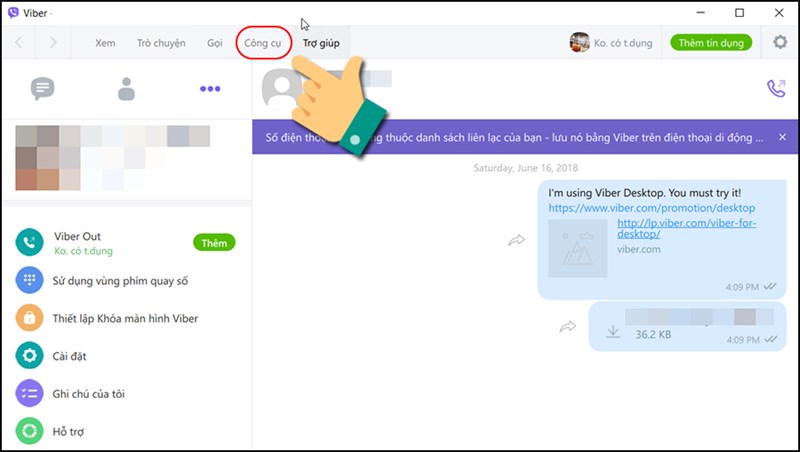Open the Gọi menu
Image resolution: width=800 pixels, height=452 pixels.
click(215, 43)
